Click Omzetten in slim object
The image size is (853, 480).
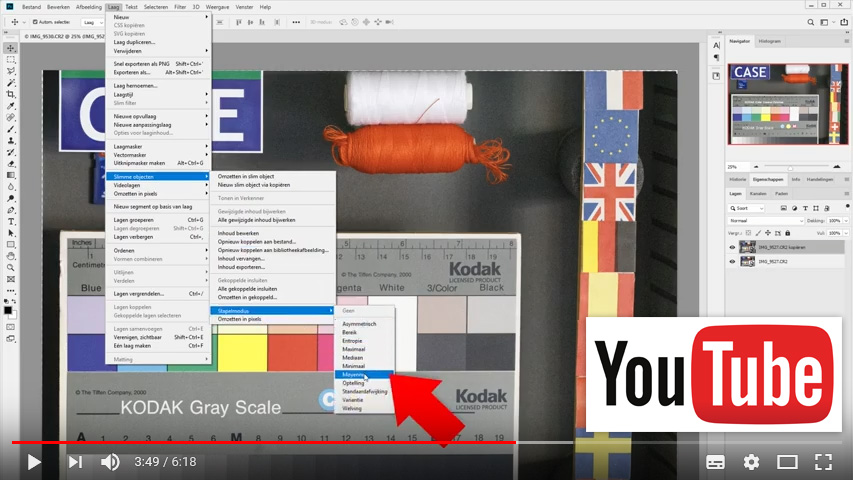246,177
